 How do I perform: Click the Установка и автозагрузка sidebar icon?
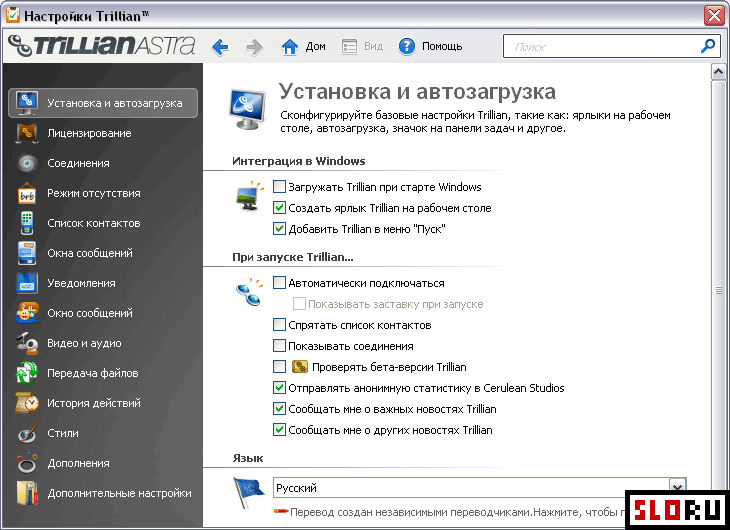pyautogui.click(x=27, y=103)
